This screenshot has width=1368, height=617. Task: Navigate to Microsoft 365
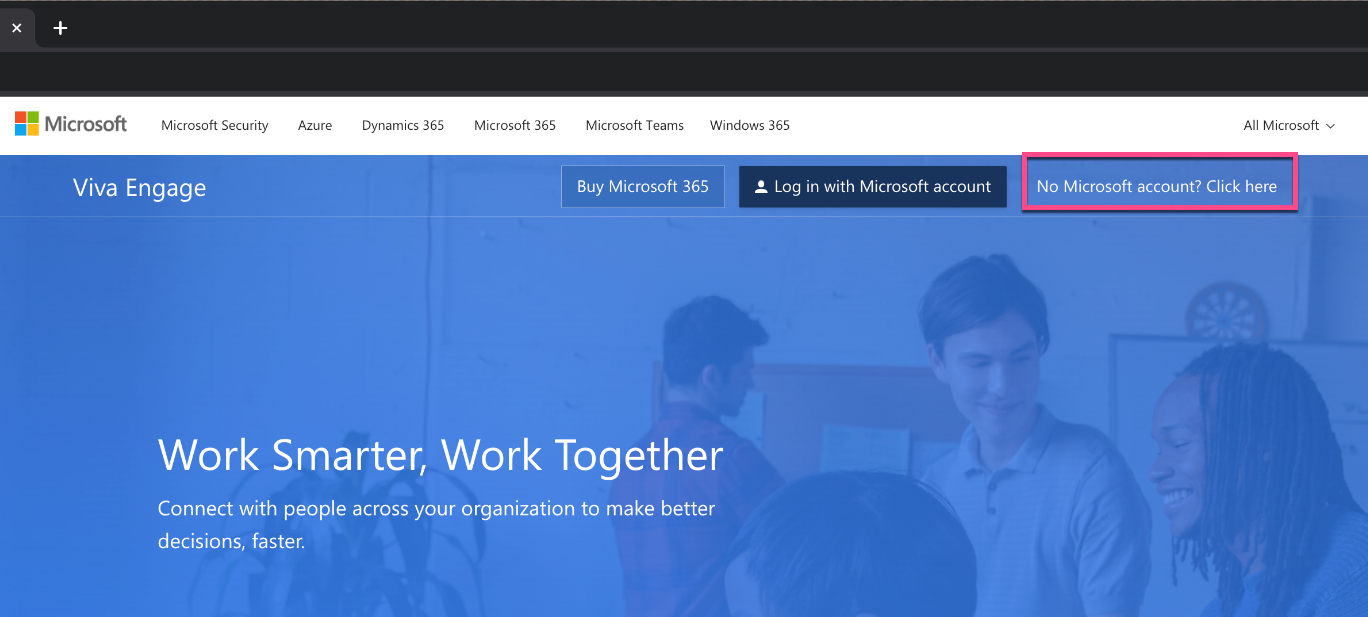[x=514, y=125]
